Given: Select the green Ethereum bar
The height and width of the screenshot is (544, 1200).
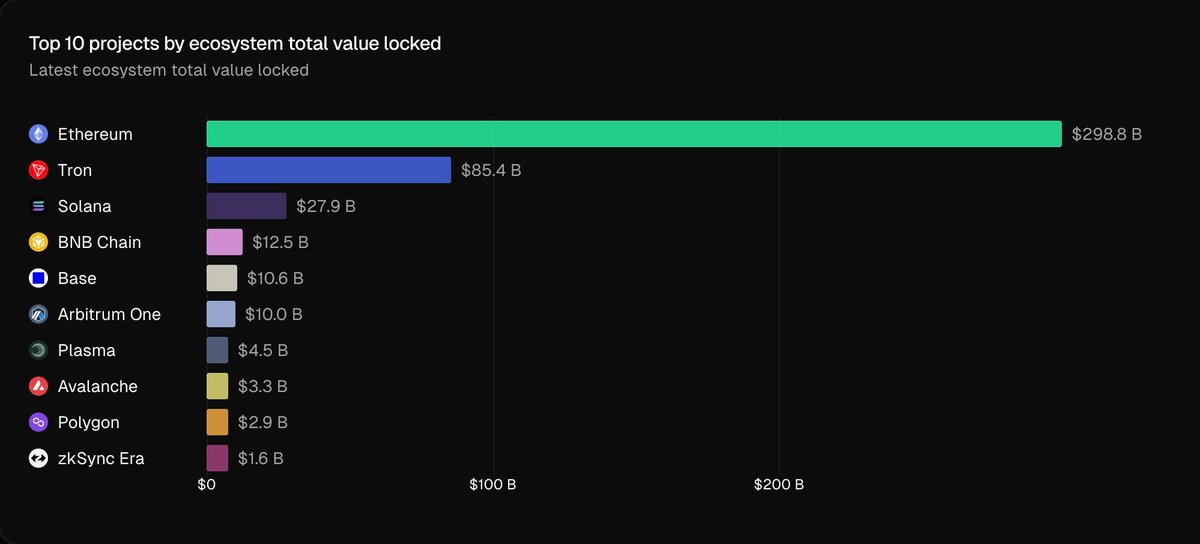Looking at the screenshot, I should click(633, 134).
